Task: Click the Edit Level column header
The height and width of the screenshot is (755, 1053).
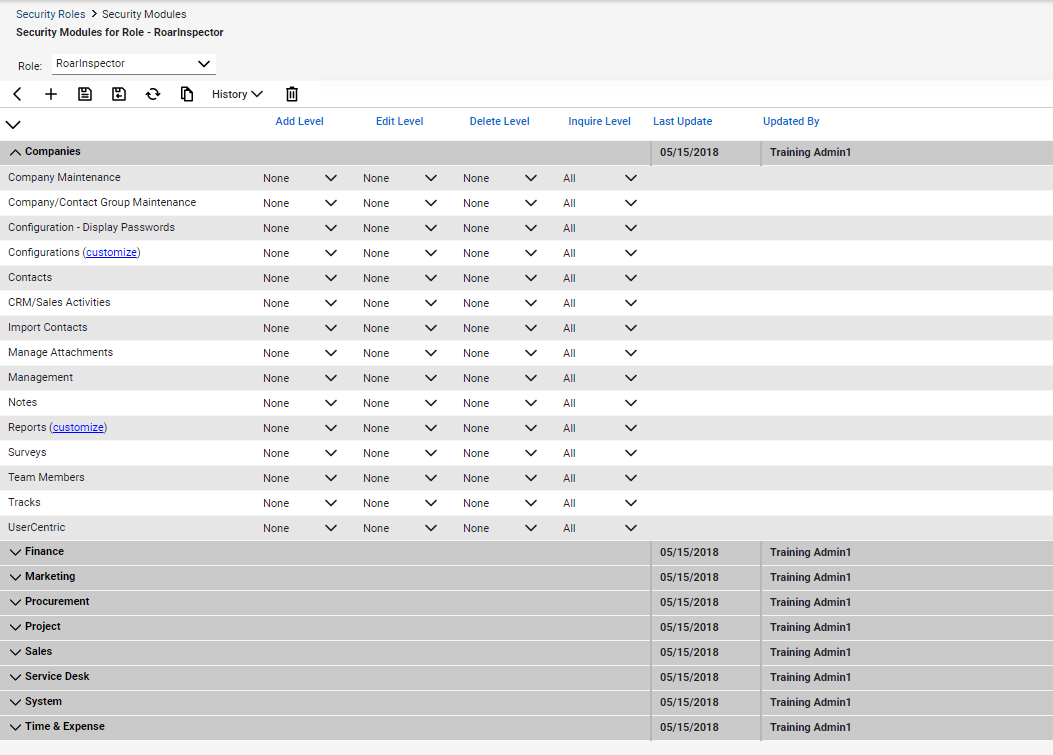Action: point(399,121)
